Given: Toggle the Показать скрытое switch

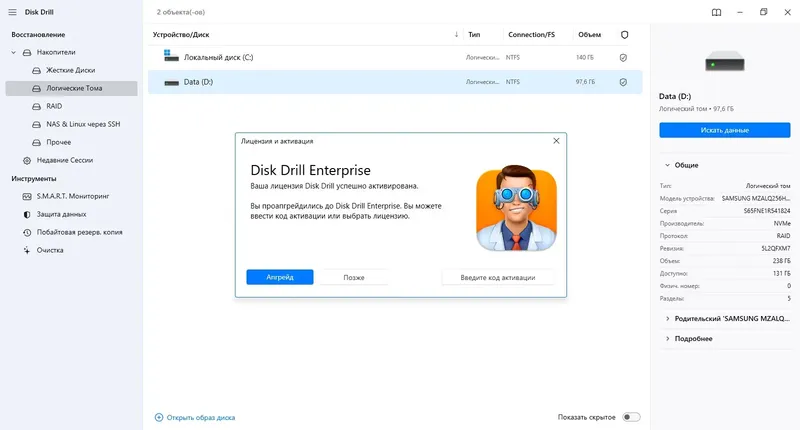Looking at the screenshot, I should (631, 417).
